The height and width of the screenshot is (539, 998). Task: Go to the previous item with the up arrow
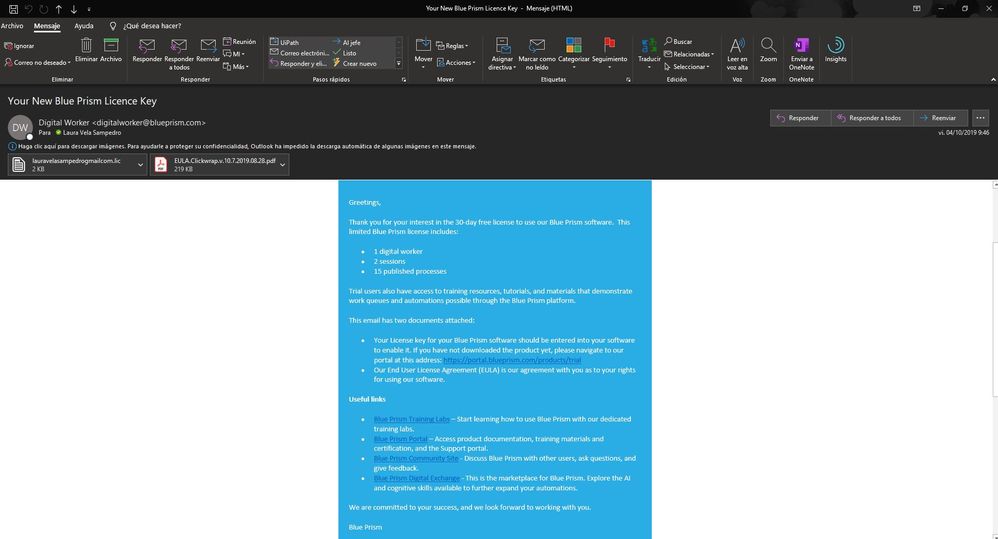(x=59, y=9)
